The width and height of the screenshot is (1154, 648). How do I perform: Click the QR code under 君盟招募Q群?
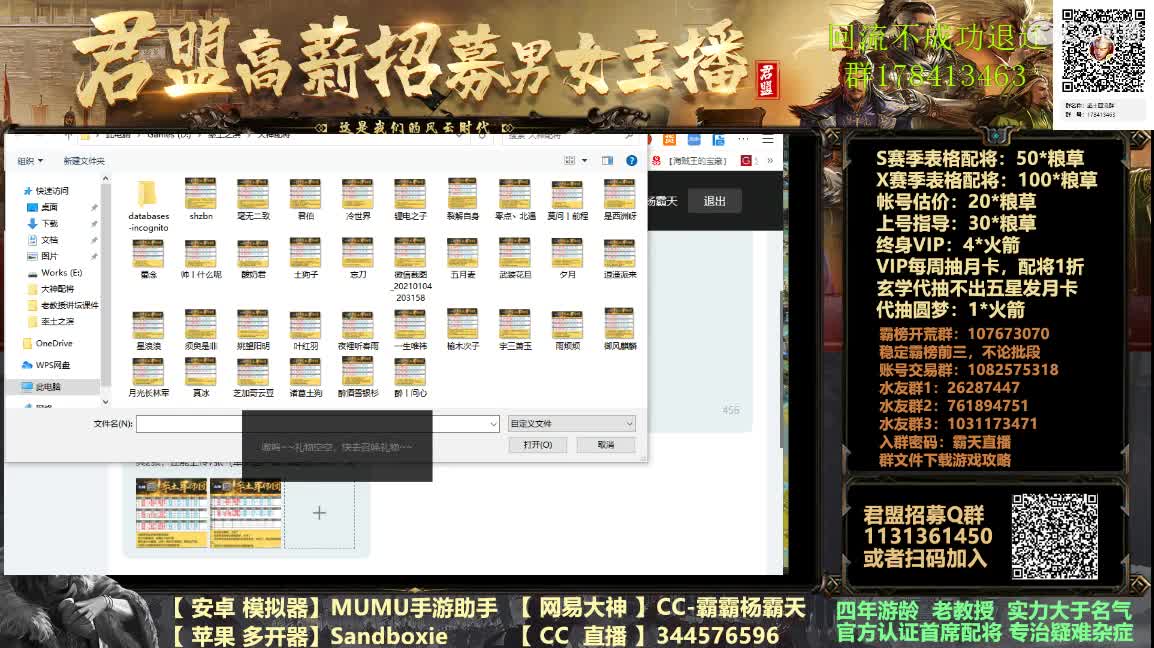pos(1055,536)
